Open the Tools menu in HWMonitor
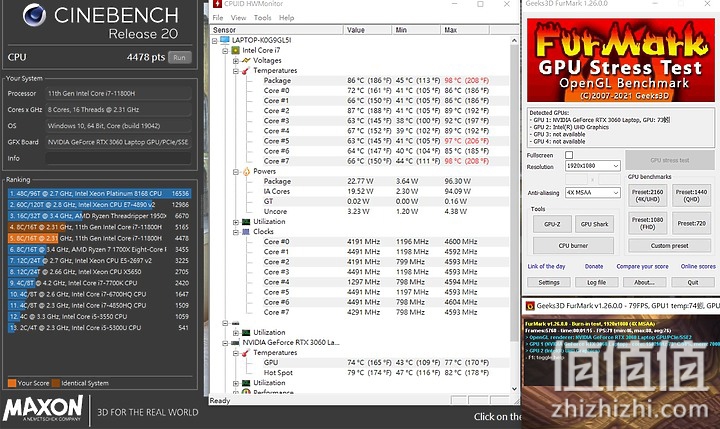The height and width of the screenshot is (429, 720). click(x=262, y=17)
